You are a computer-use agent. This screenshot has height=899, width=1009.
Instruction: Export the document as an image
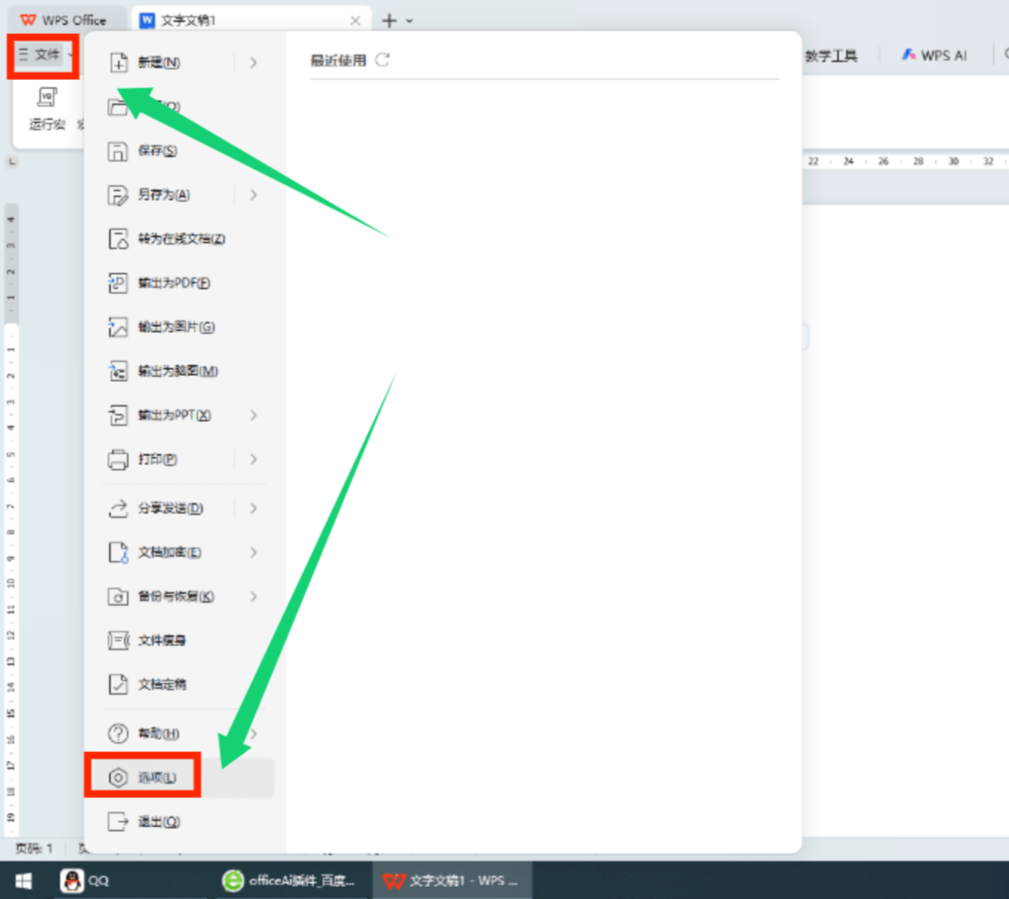click(175, 327)
